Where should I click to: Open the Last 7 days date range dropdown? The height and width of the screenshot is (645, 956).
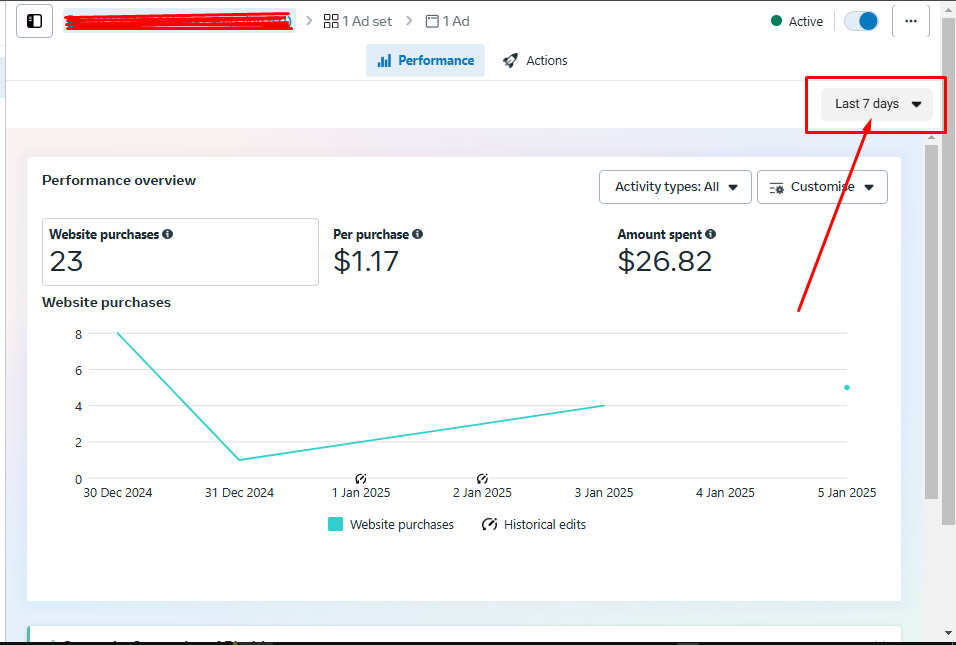[x=877, y=104]
